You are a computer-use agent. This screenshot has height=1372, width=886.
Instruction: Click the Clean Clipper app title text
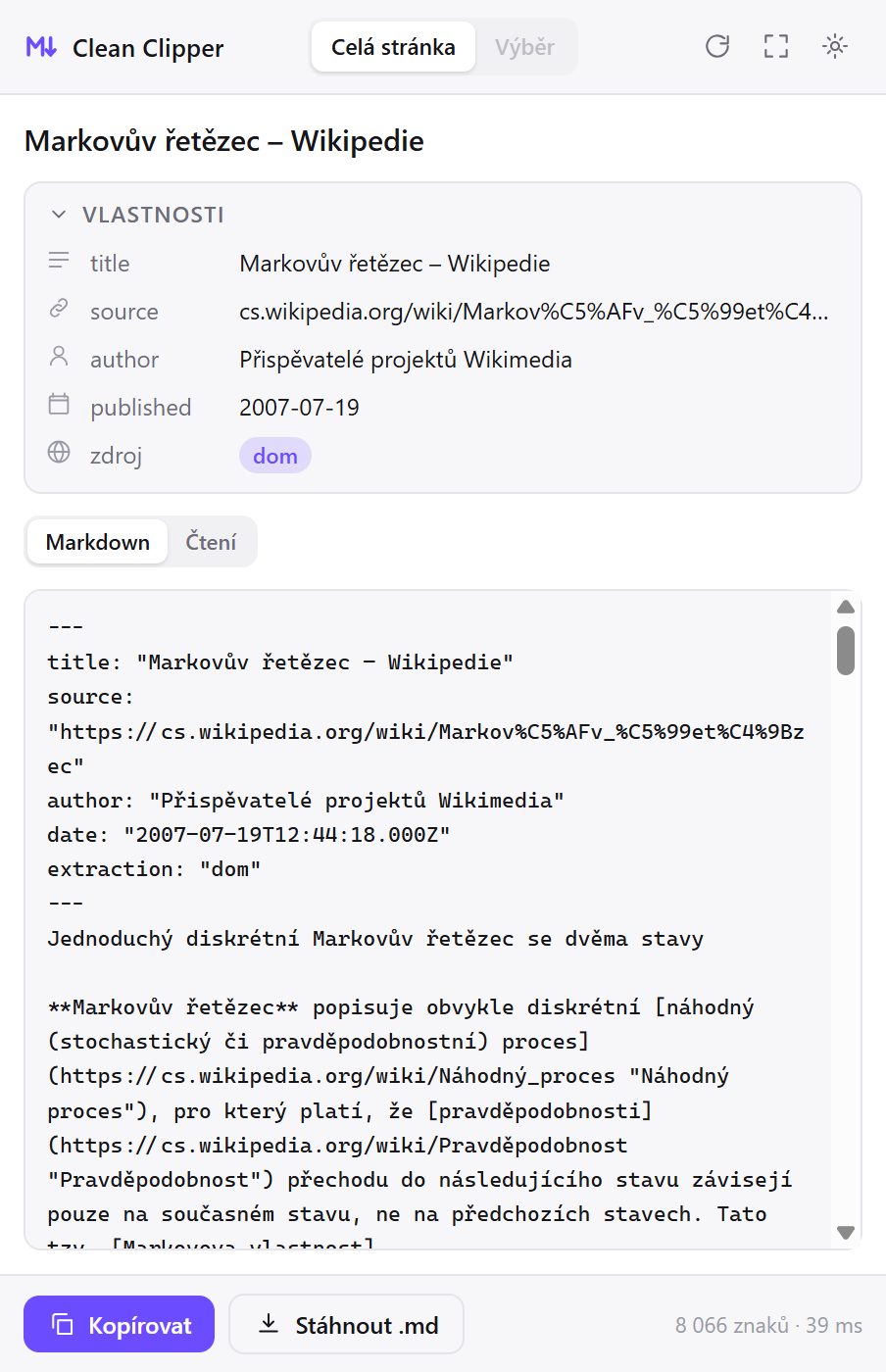(x=148, y=48)
